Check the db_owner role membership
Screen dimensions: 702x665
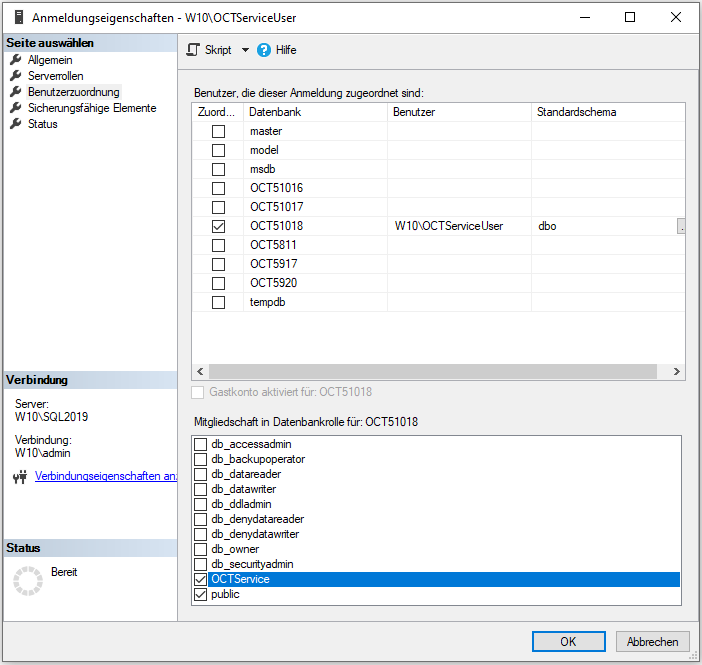tap(201, 549)
